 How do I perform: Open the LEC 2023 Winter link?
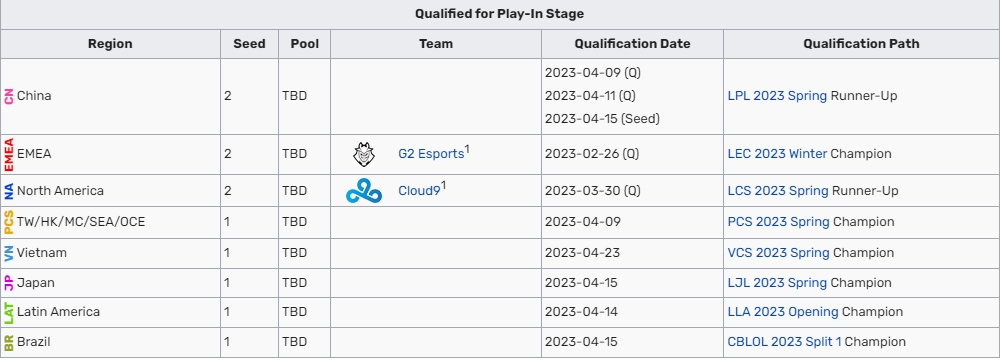(x=777, y=154)
